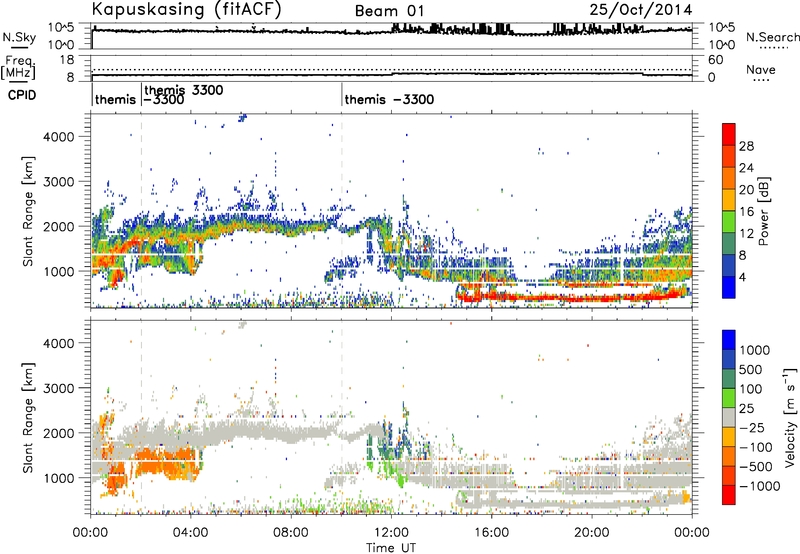Pick the blue bottom segment of Power colorbar

729,287
